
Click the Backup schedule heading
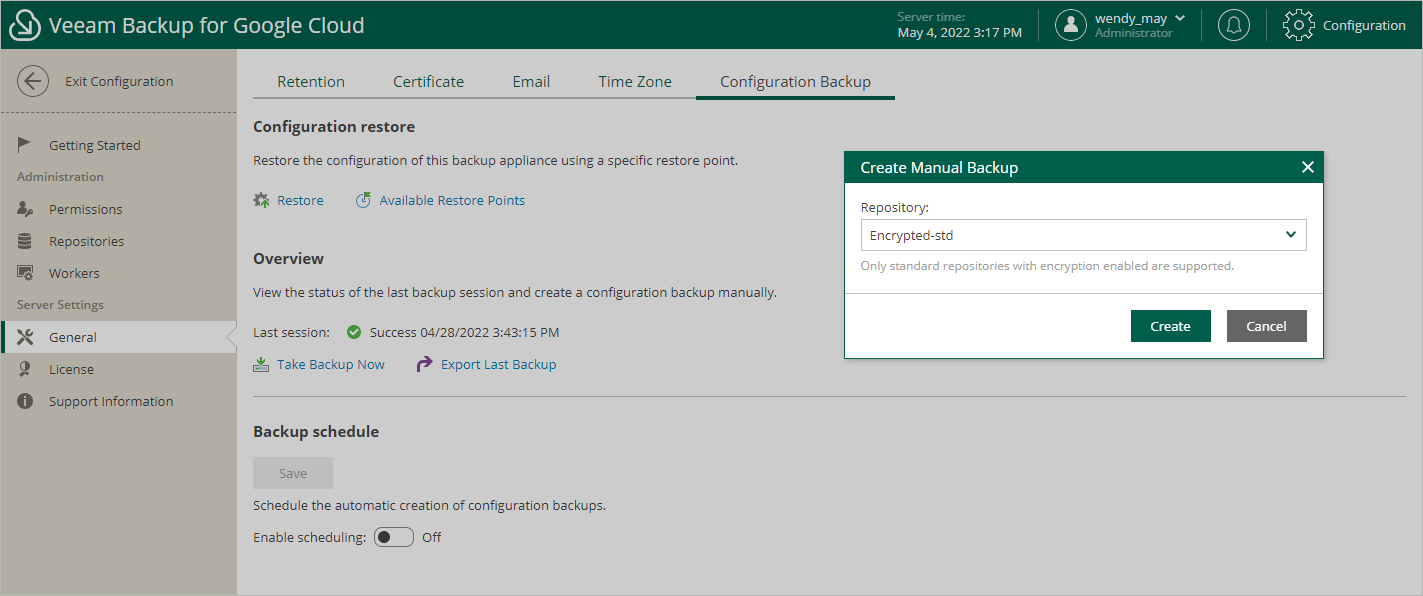coord(316,432)
